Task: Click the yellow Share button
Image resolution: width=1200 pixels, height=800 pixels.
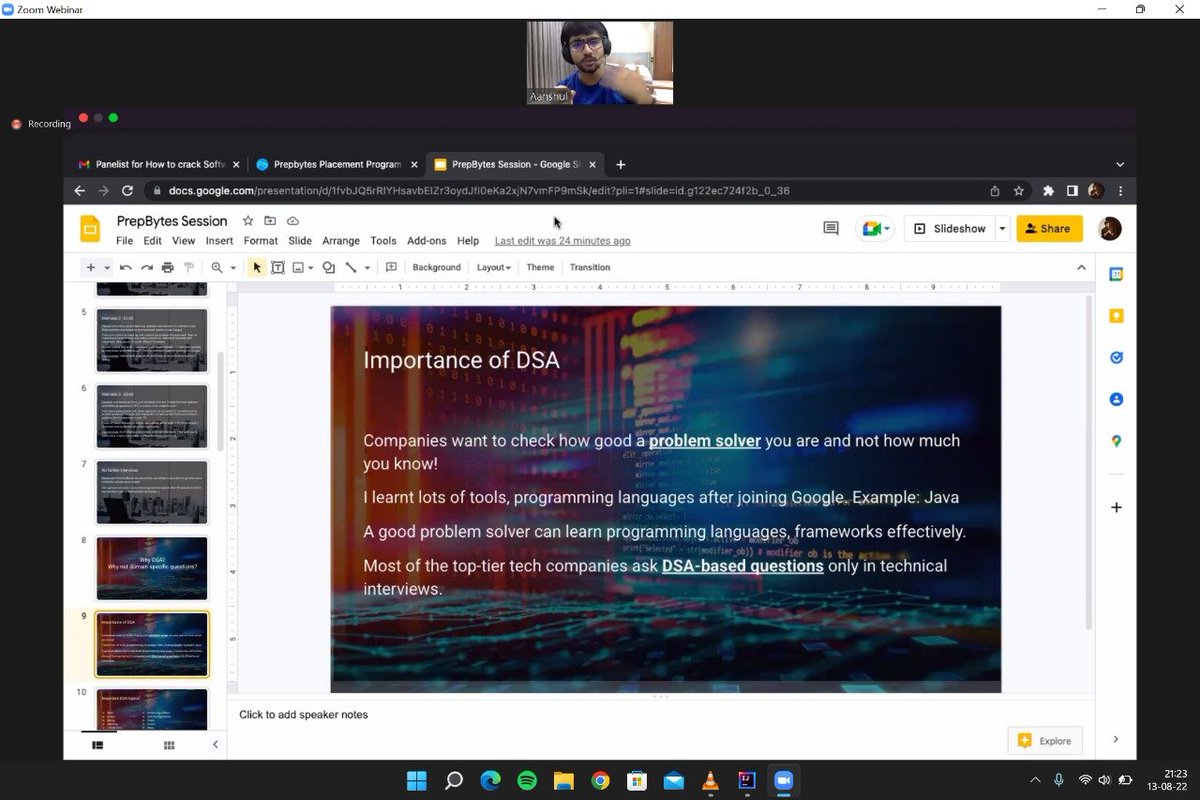Action: pyautogui.click(x=1049, y=228)
